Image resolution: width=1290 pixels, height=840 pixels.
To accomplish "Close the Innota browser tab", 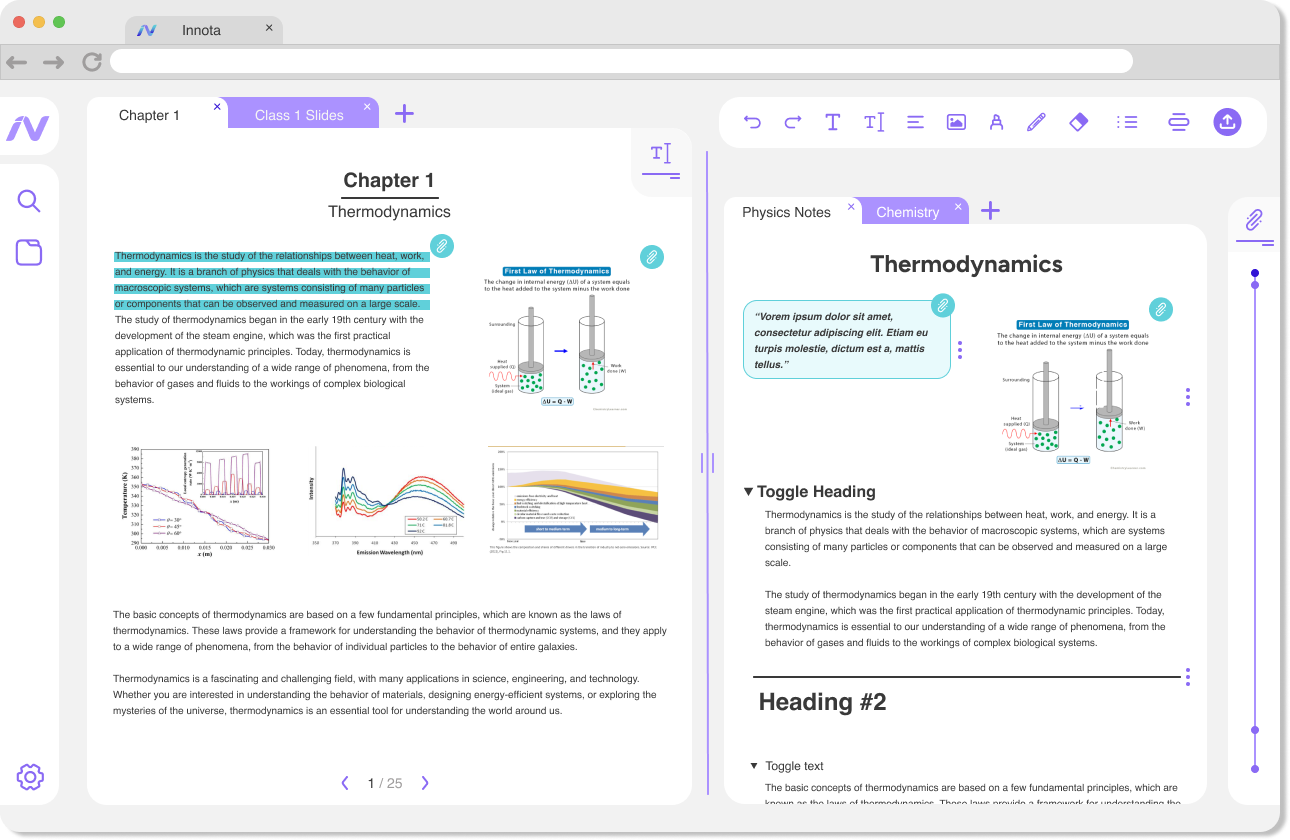I will [x=269, y=28].
